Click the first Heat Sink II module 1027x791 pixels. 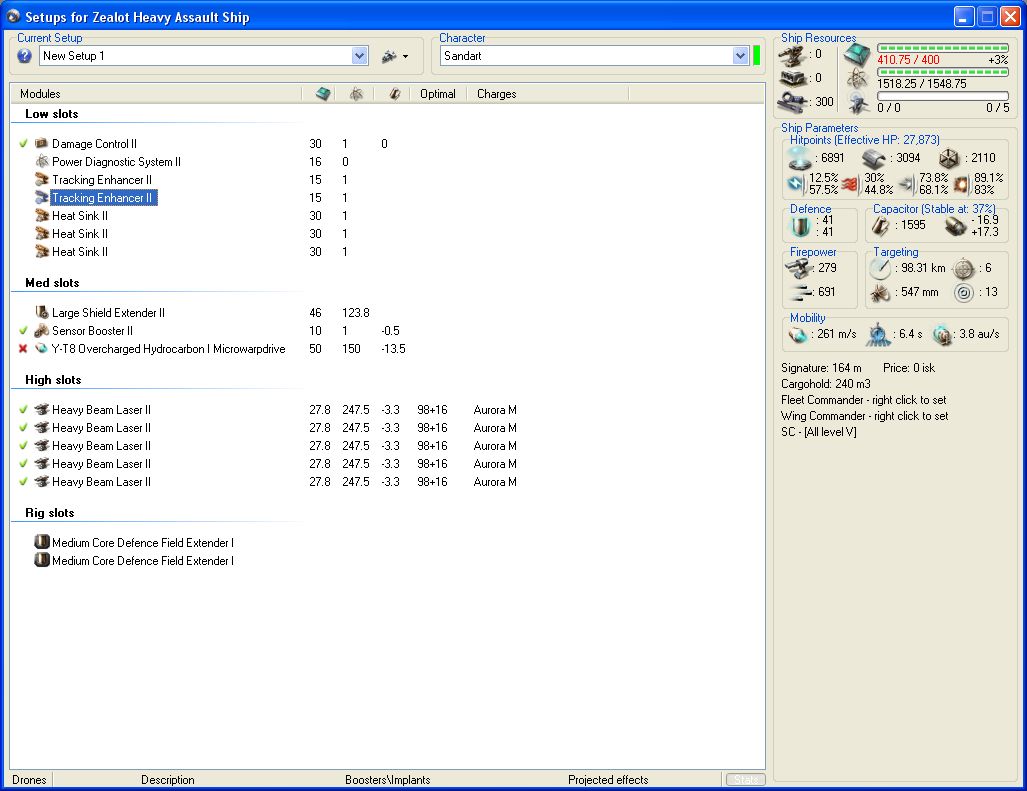79,216
